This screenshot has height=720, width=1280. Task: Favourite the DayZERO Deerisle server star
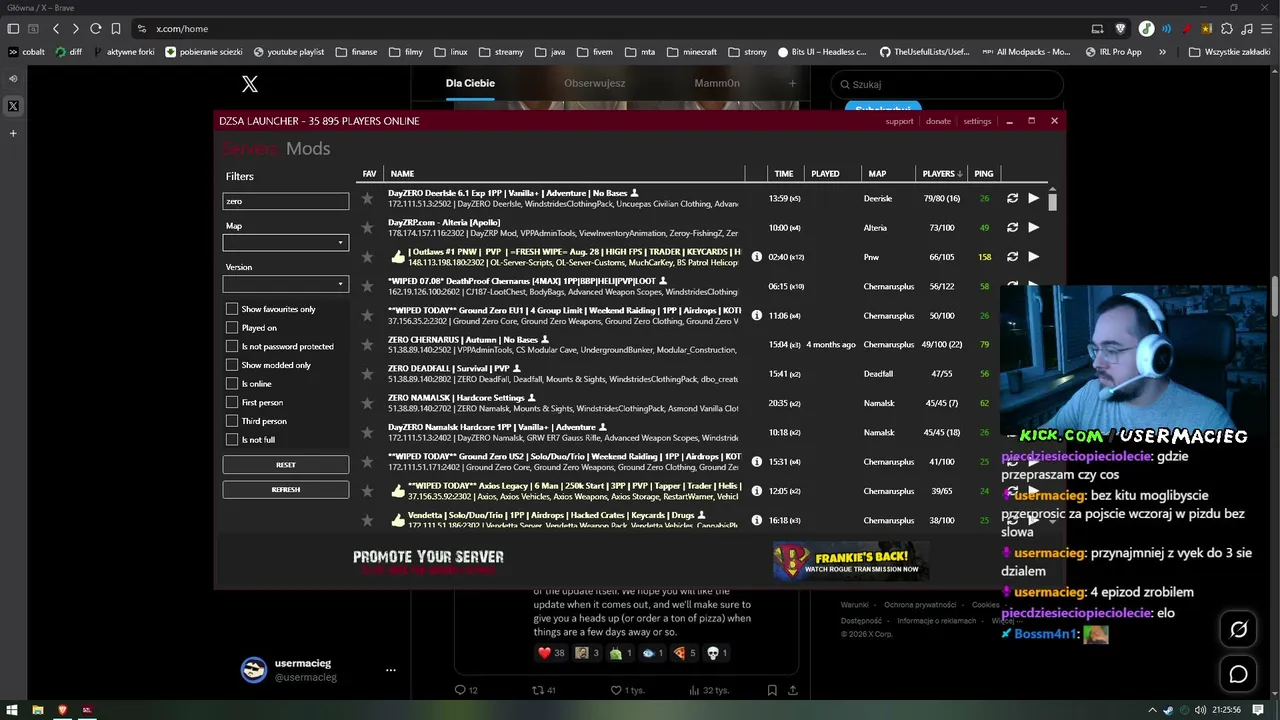(x=367, y=199)
